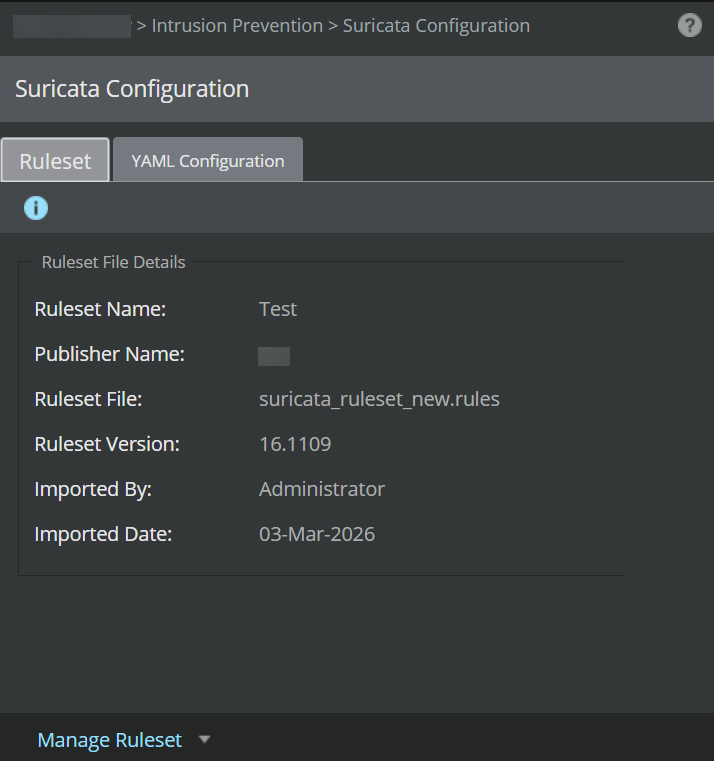Click the blue information icon

tap(36, 208)
